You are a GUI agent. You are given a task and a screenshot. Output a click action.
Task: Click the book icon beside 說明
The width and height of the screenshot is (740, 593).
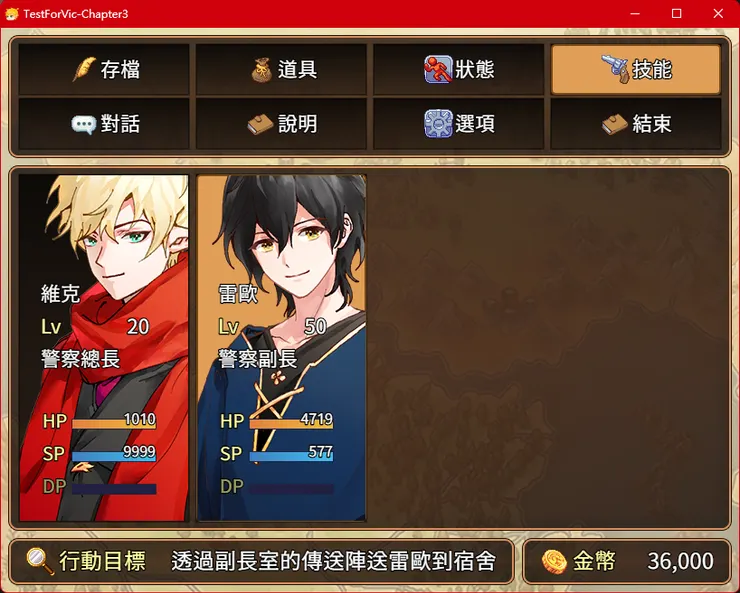click(x=261, y=124)
